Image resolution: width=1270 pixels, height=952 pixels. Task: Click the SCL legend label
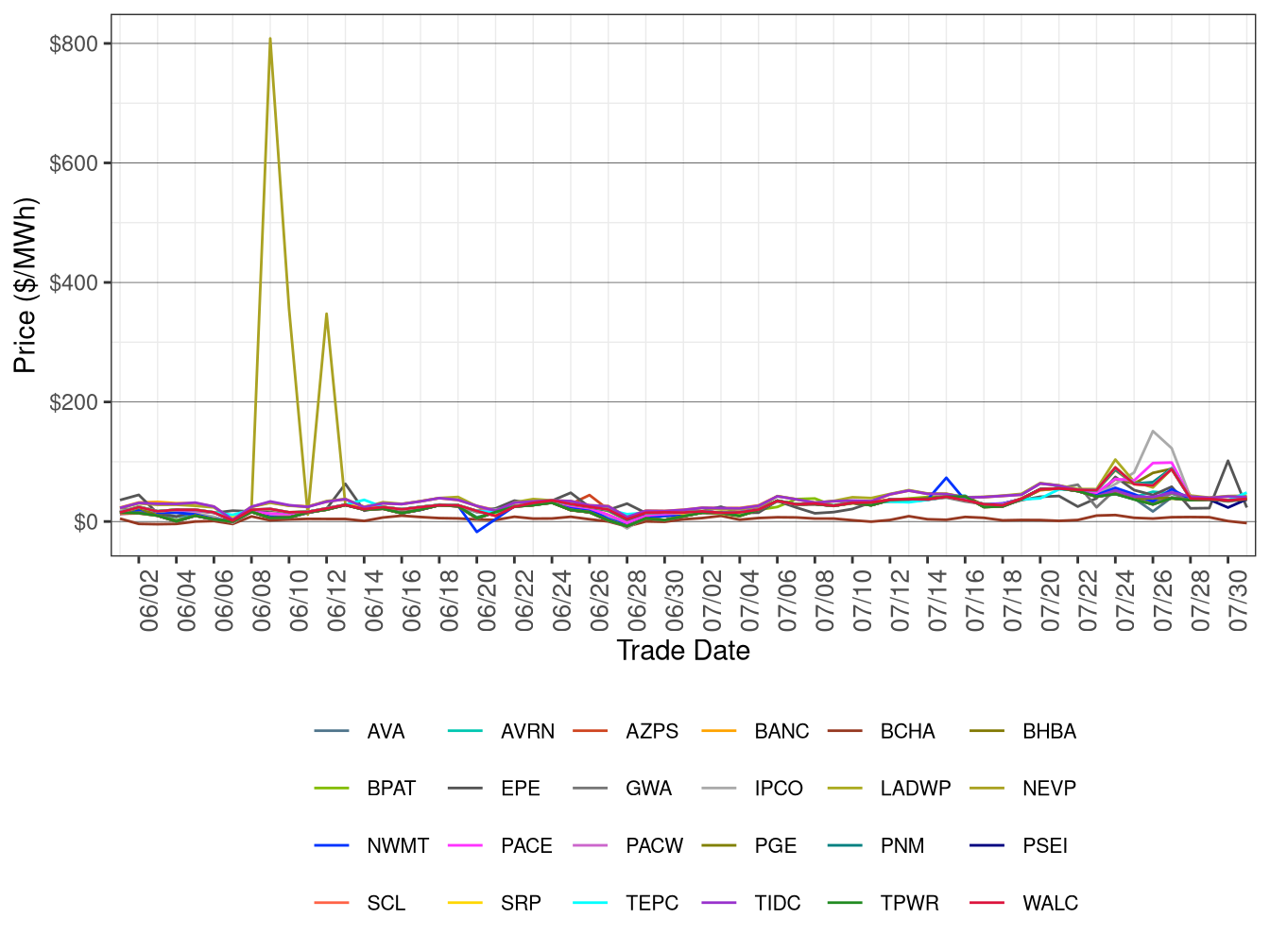point(386,904)
